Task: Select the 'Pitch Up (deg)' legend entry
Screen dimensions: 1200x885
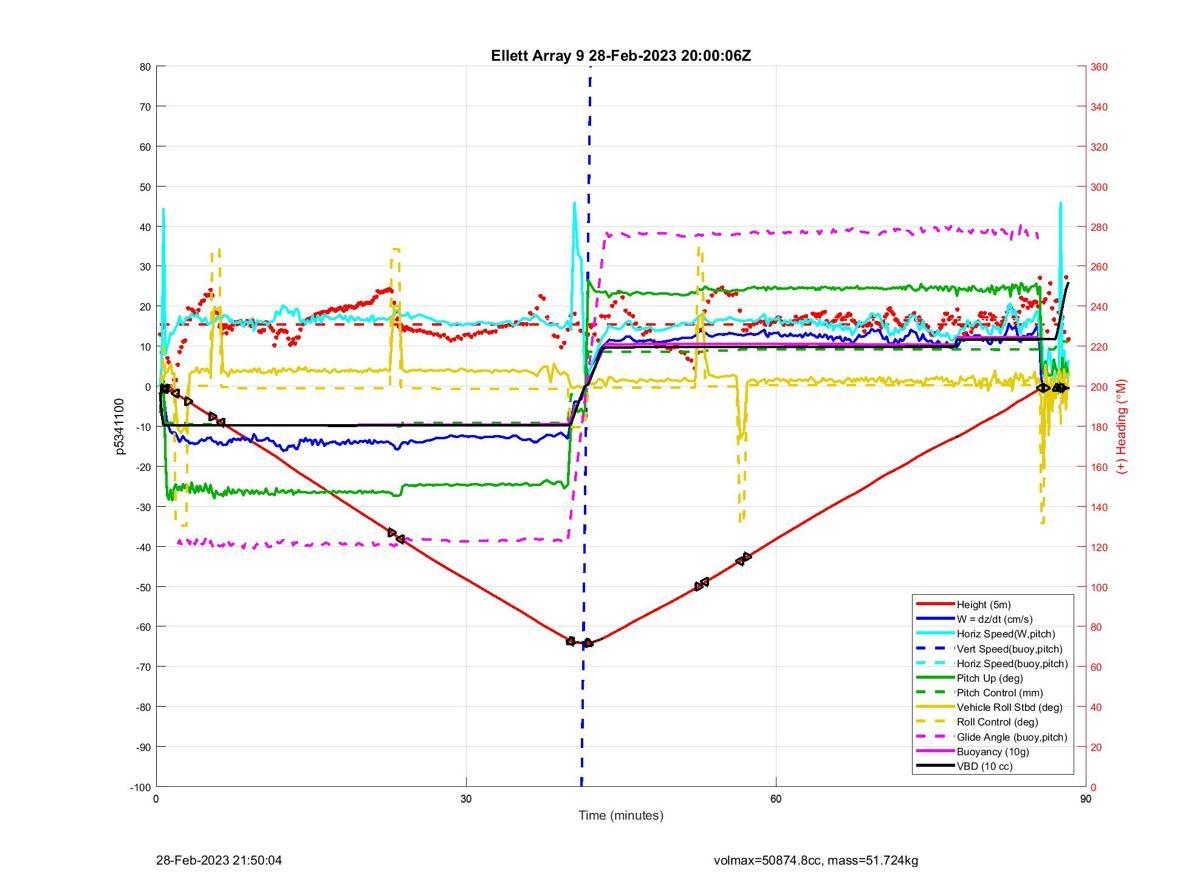Action: click(x=991, y=678)
